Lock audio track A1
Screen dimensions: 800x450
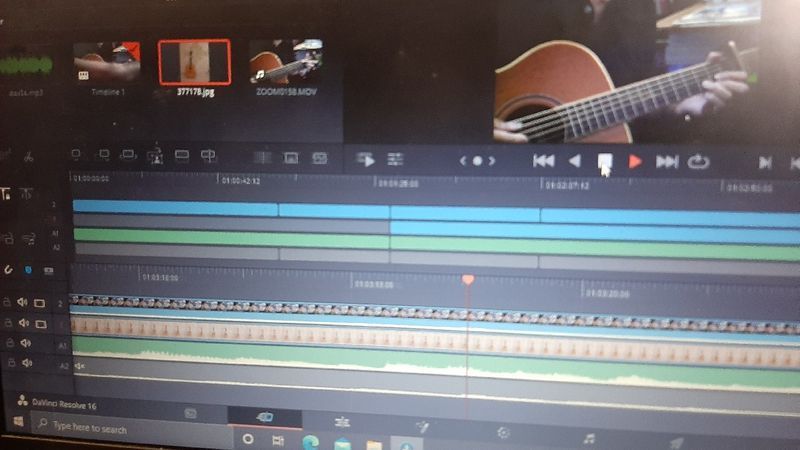[9, 343]
